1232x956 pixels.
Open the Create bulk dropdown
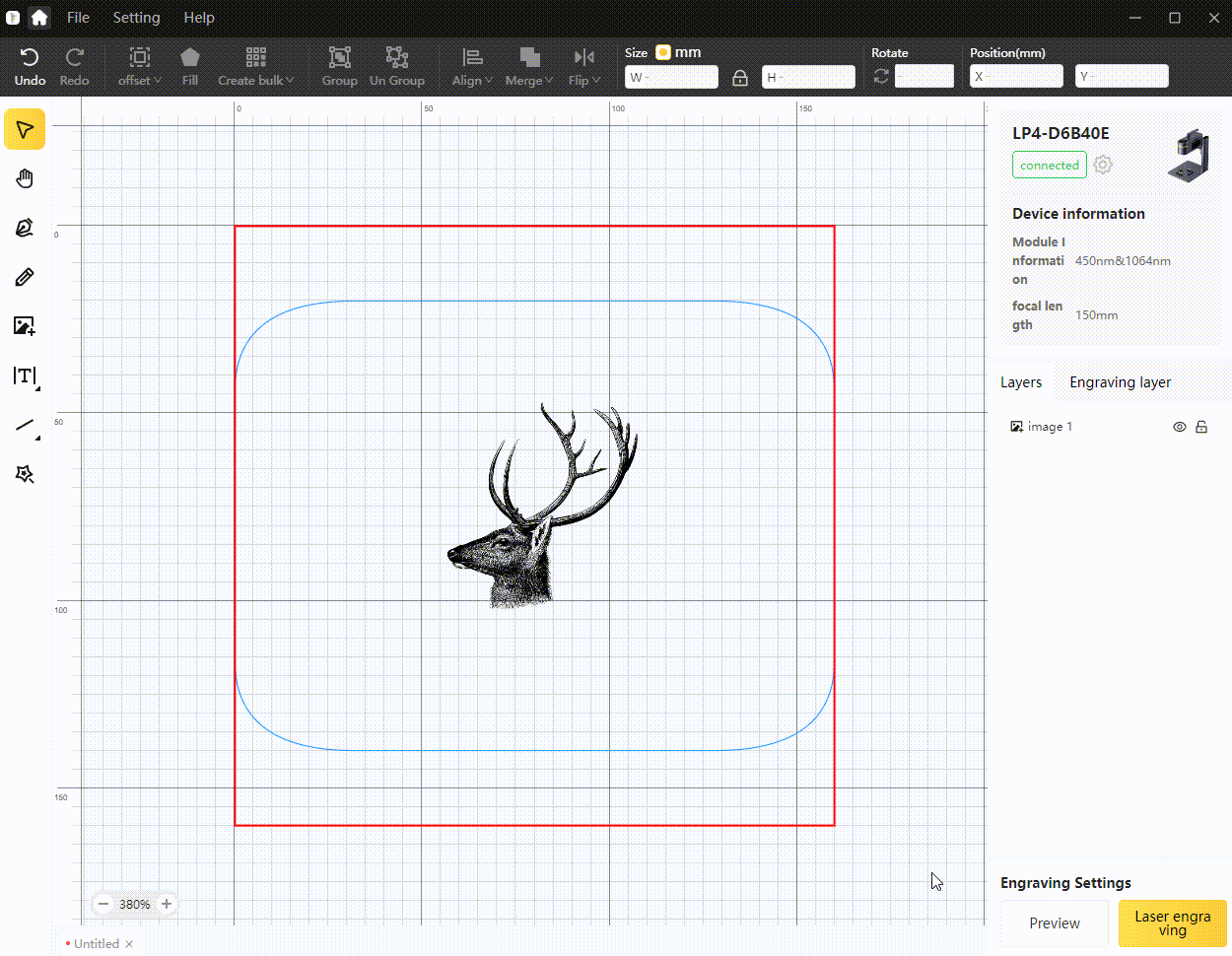256,67
